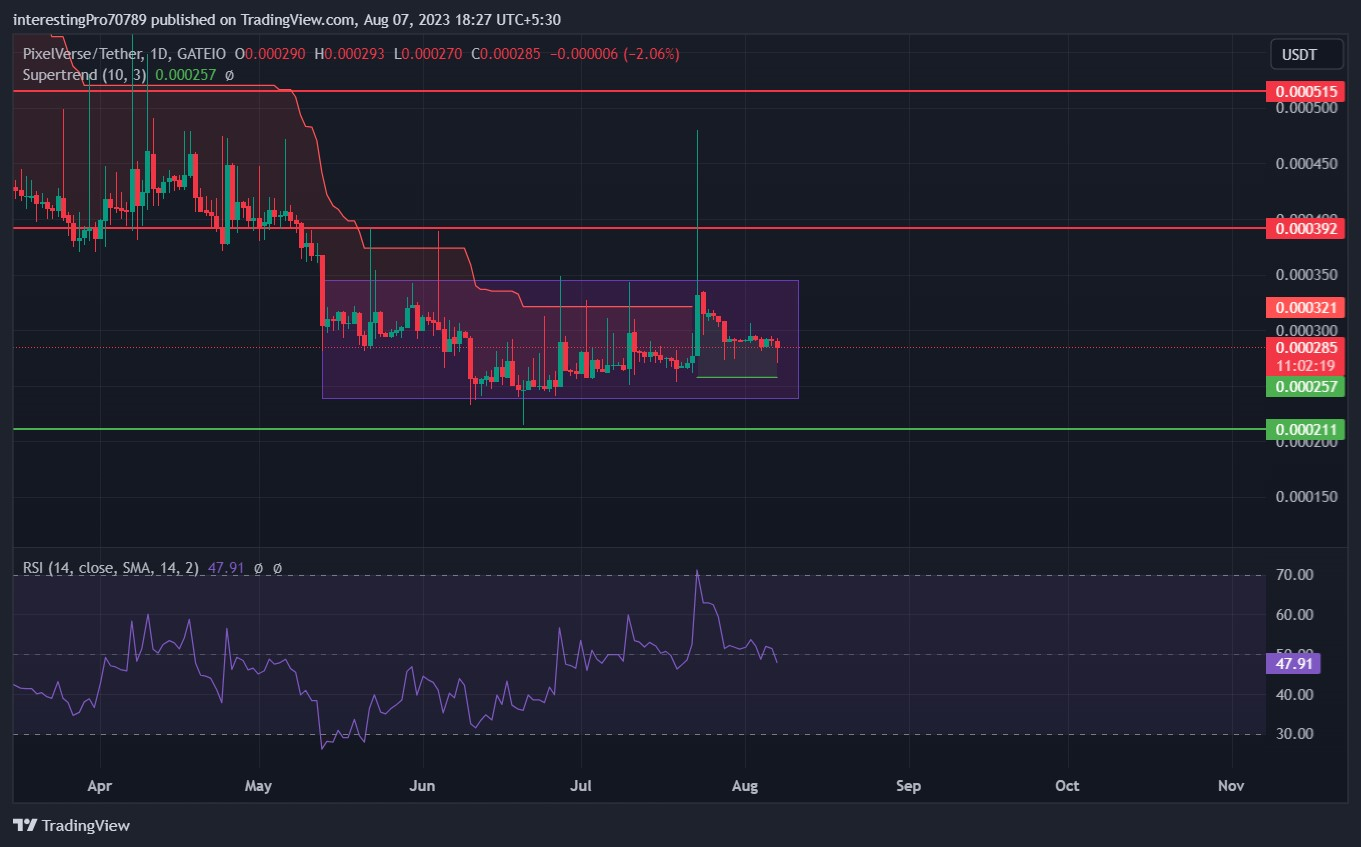This screenshot has height=847, width=1361.
Task: Click the 0.000450 price scale value
Action: coord(1305,164)
